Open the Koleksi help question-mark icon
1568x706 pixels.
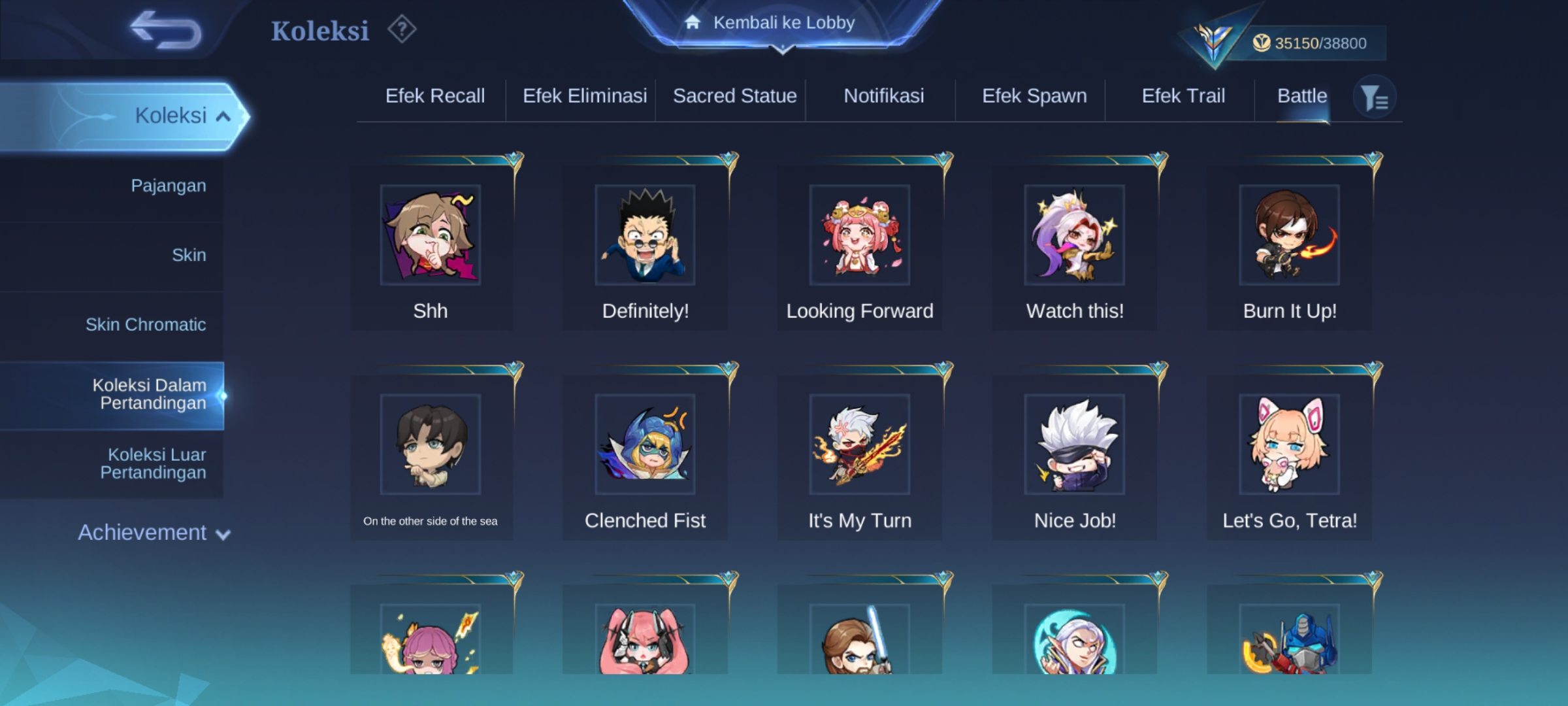click(x=402, y=29)
